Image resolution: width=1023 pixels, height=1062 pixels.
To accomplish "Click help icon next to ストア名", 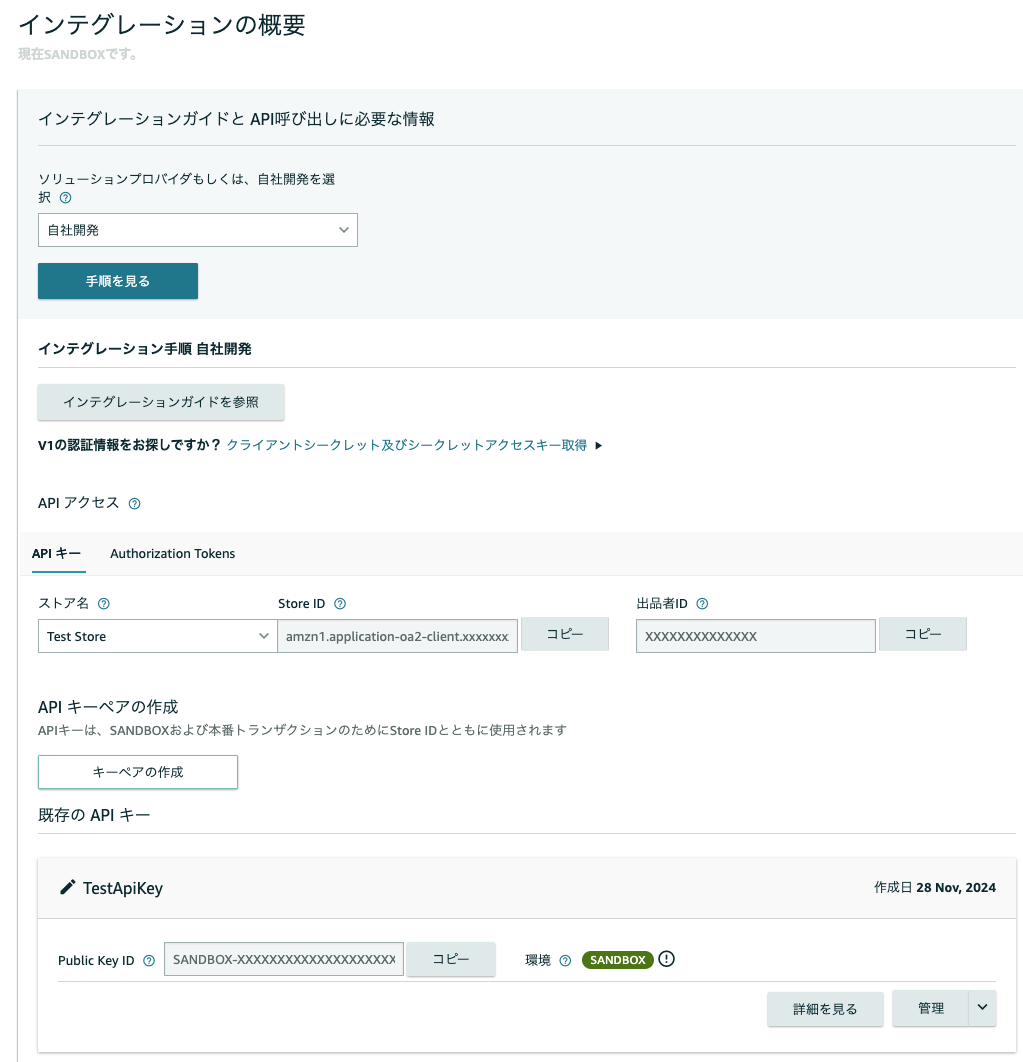I will [104, 603].
